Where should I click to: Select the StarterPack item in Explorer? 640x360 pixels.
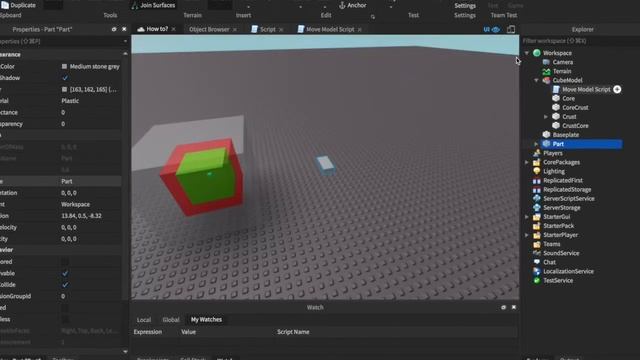pos(558,226)
